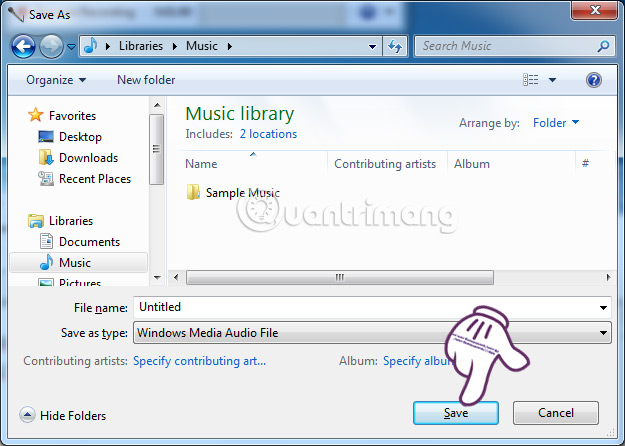
Task: Select Music in the address path
Action: 202,46
